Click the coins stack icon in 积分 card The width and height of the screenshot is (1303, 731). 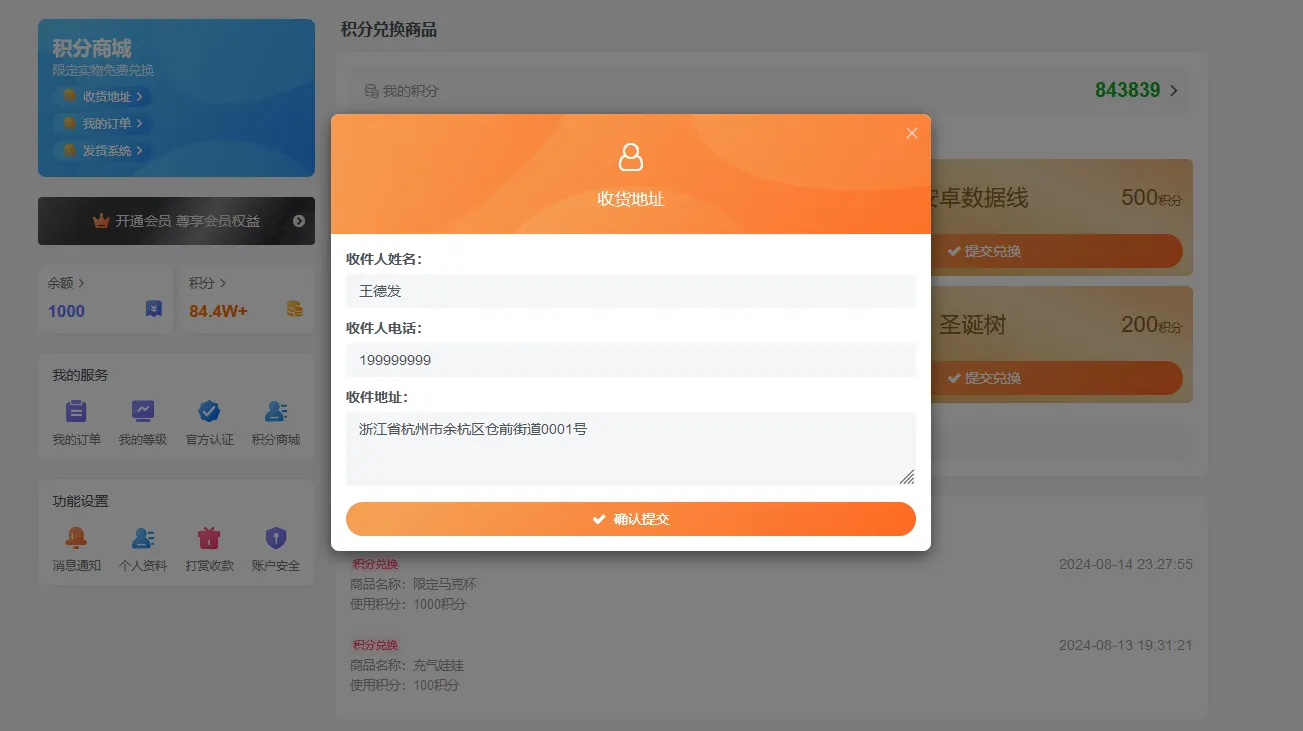pyautogui.click(x=294, y=309)
